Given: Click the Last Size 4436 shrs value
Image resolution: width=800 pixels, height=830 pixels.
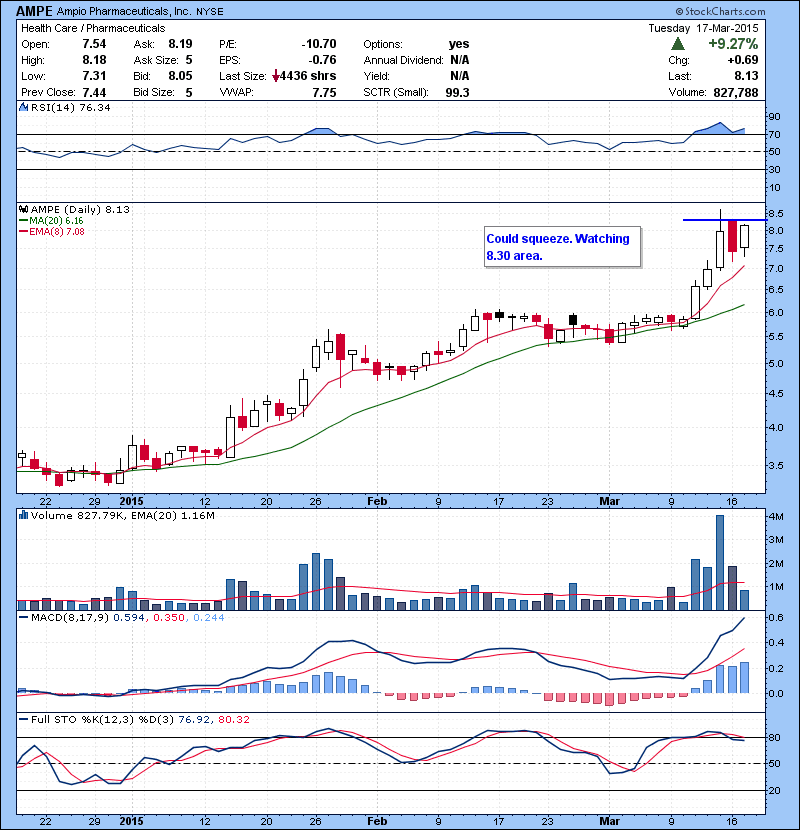Looking at the screenshot, I should 308,76.
